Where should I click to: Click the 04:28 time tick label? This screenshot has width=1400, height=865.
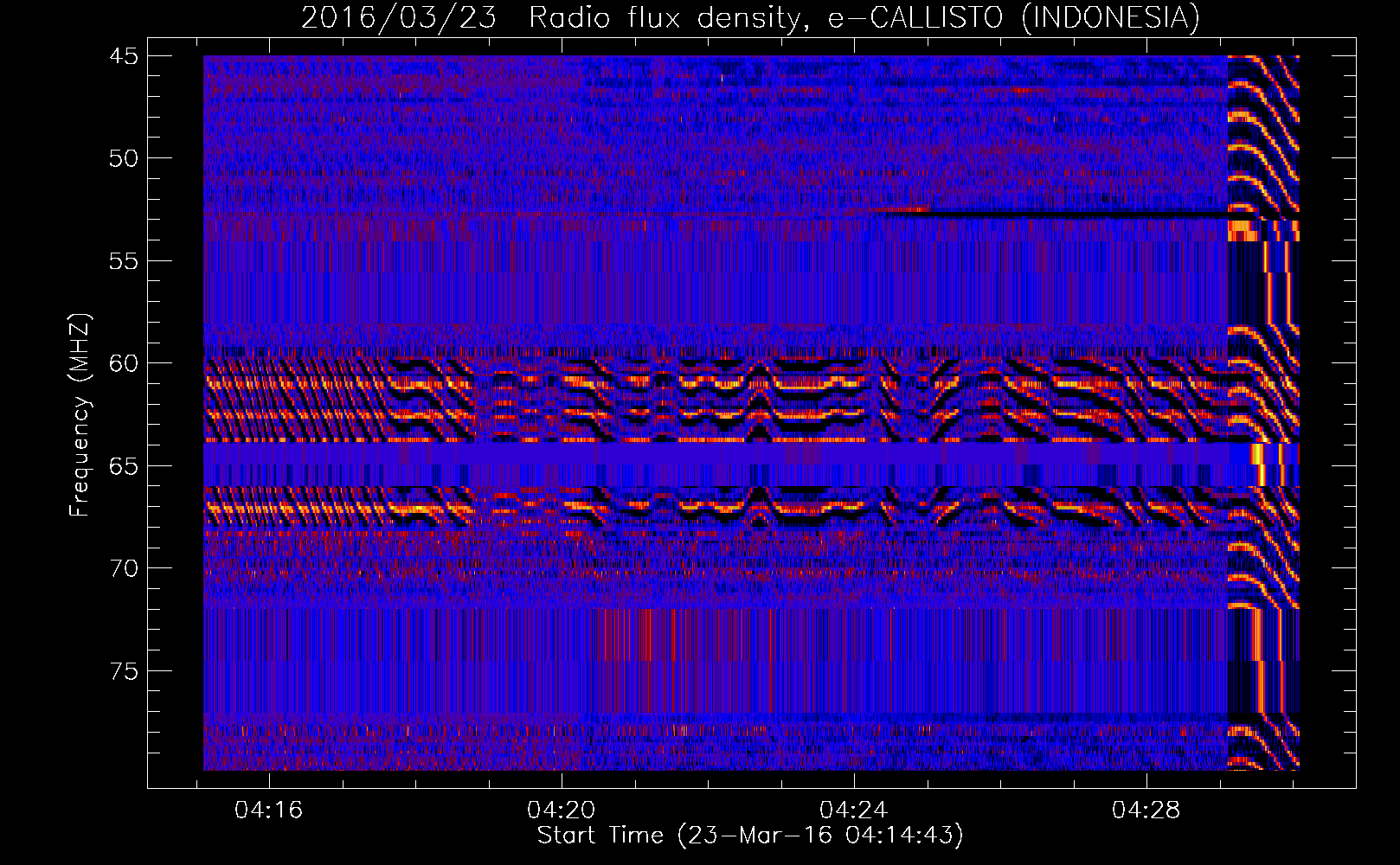[x=1146, y=811]
